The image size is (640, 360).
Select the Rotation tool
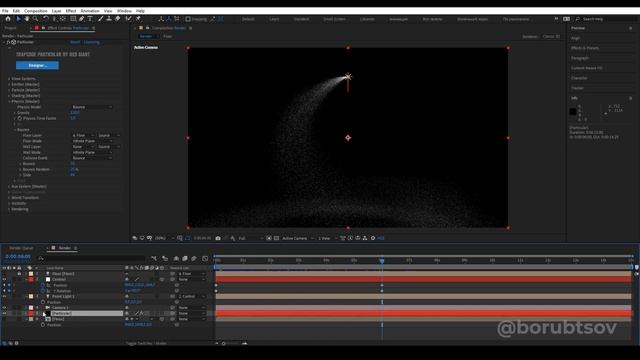click(45, 19)
